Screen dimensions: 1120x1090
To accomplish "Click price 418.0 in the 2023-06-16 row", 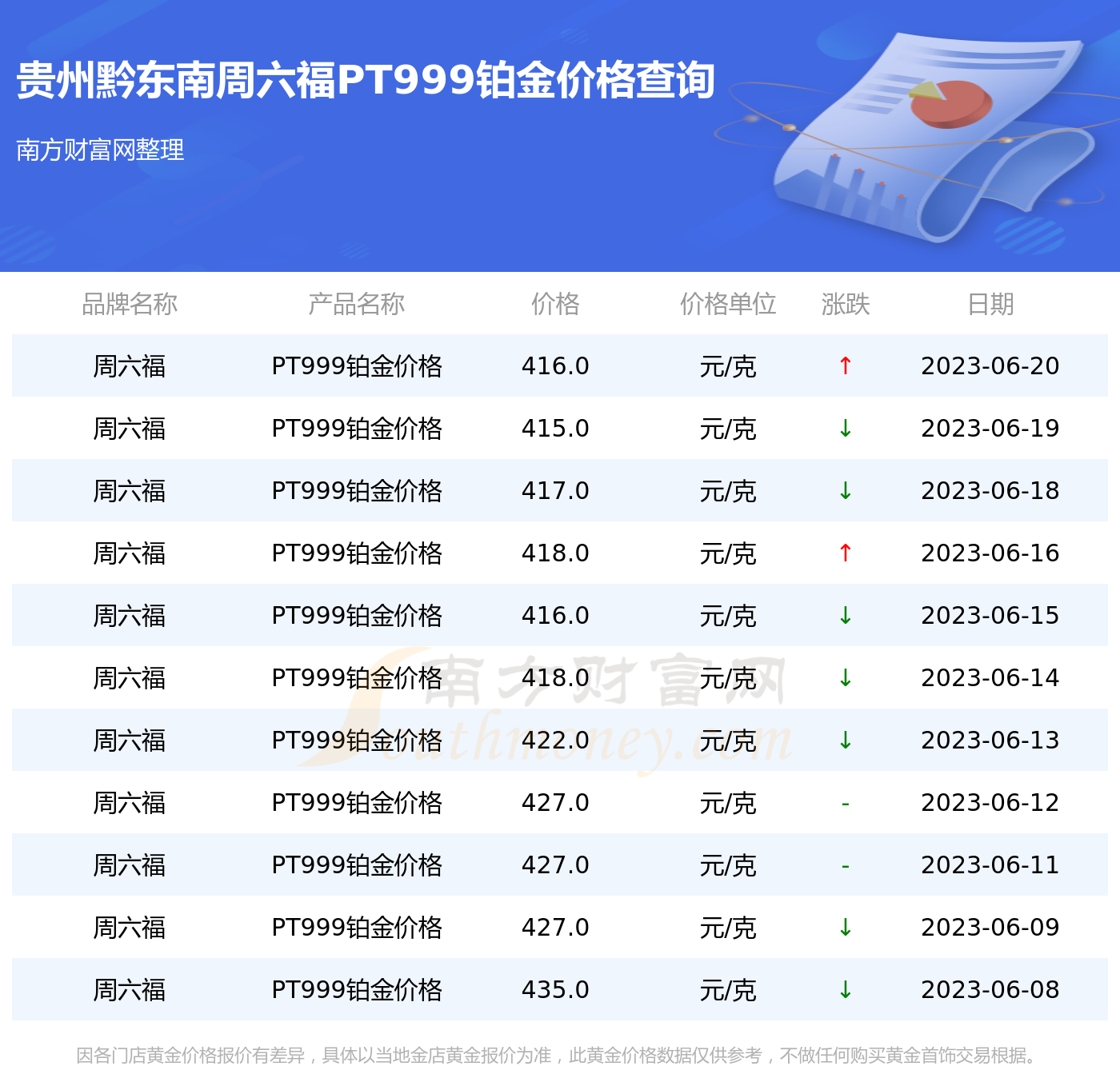I will click(x=555, y=553).
